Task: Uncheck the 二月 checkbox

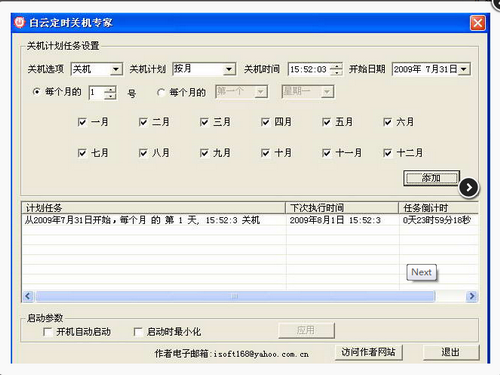Action: (x=143, y=122)
